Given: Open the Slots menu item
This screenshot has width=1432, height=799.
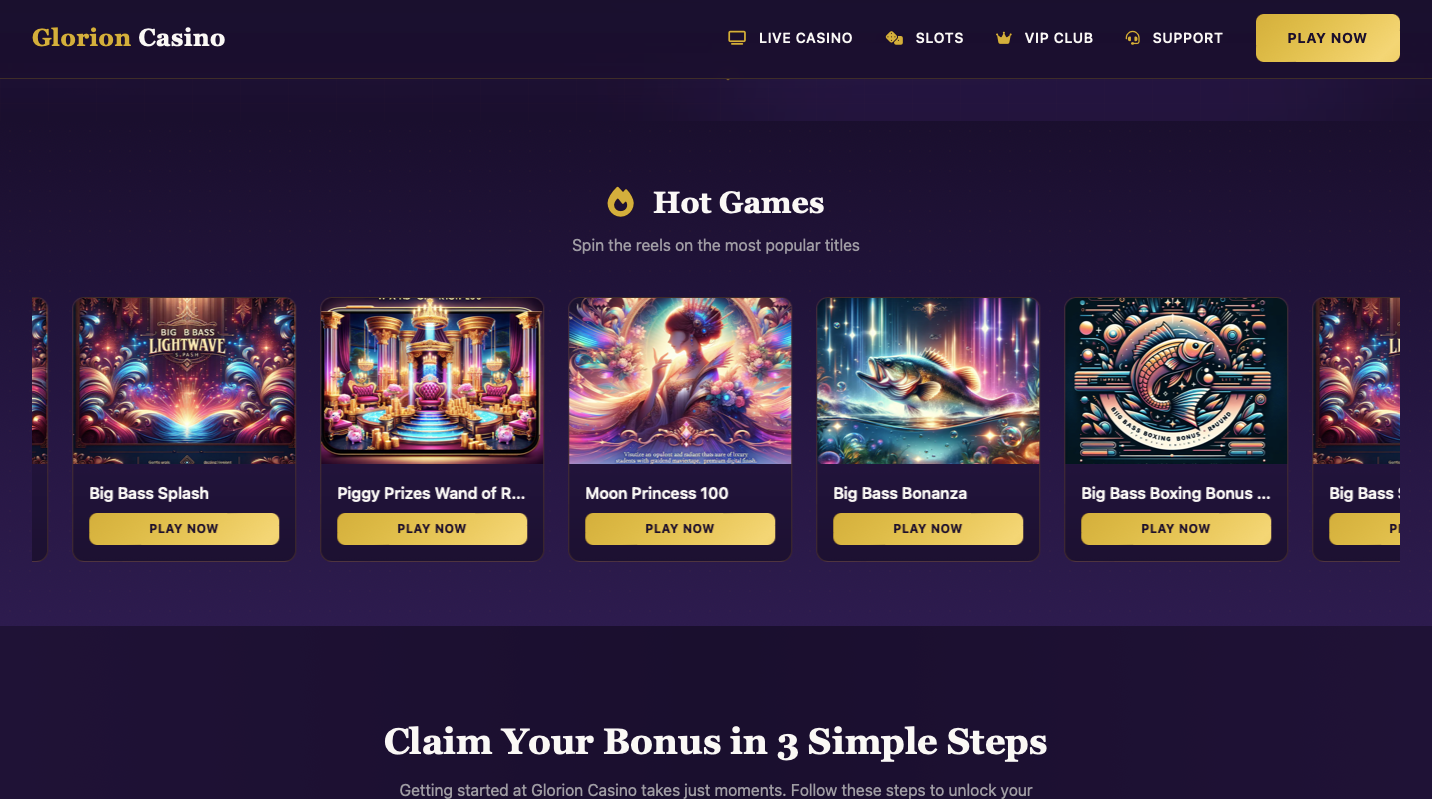Looking at the screenshot, I should (925, 38).
